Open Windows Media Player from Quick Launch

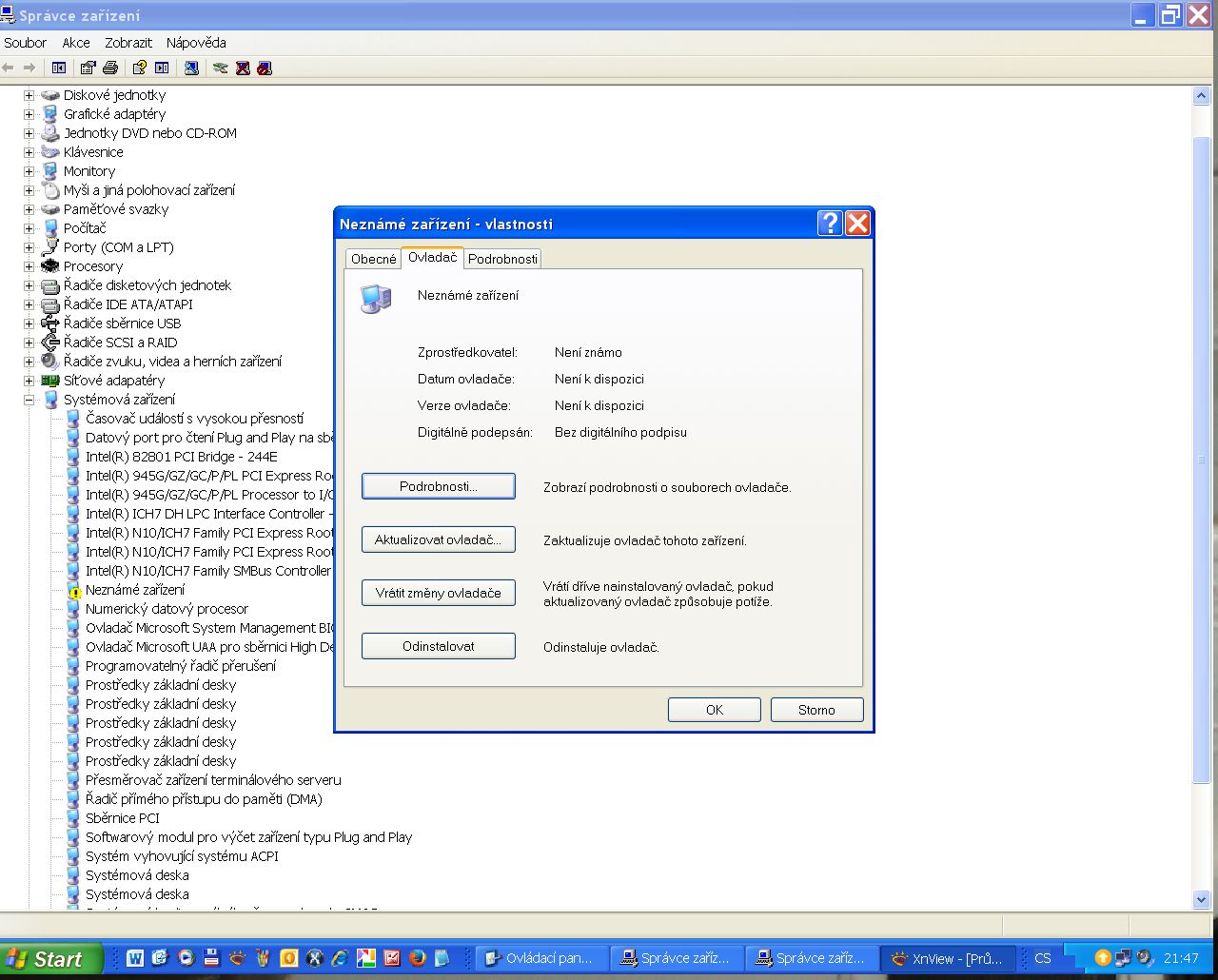(x=186, y=958)
